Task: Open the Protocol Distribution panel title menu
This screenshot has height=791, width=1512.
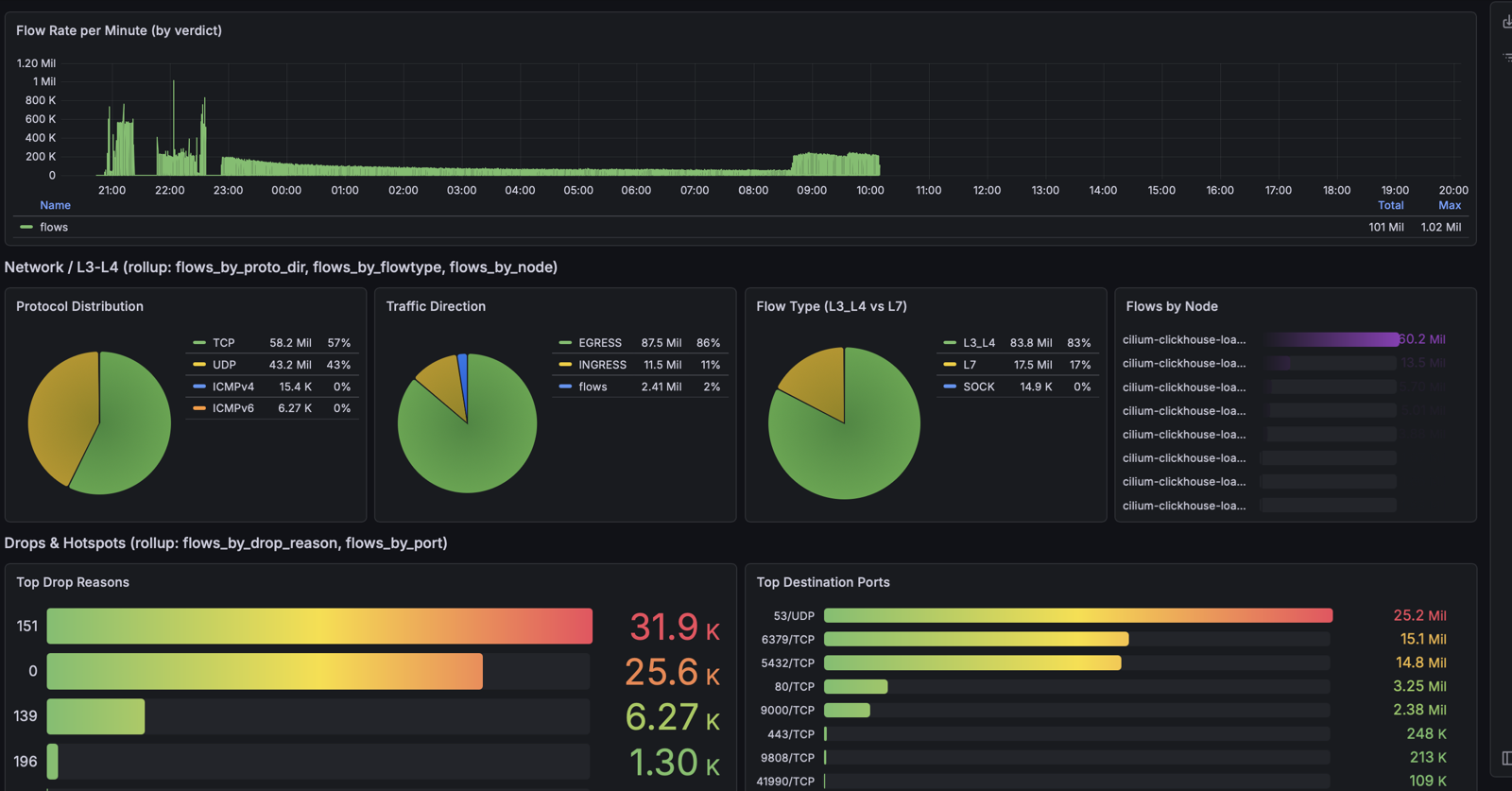Action: click(79, 306)
